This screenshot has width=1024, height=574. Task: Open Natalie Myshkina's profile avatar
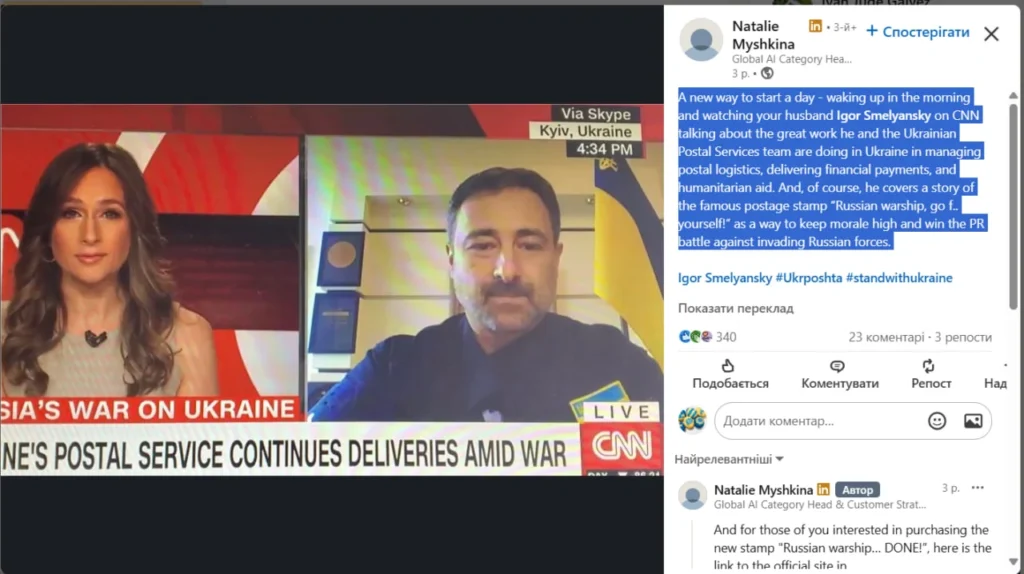pyautogui.click(x=701, y=39)
